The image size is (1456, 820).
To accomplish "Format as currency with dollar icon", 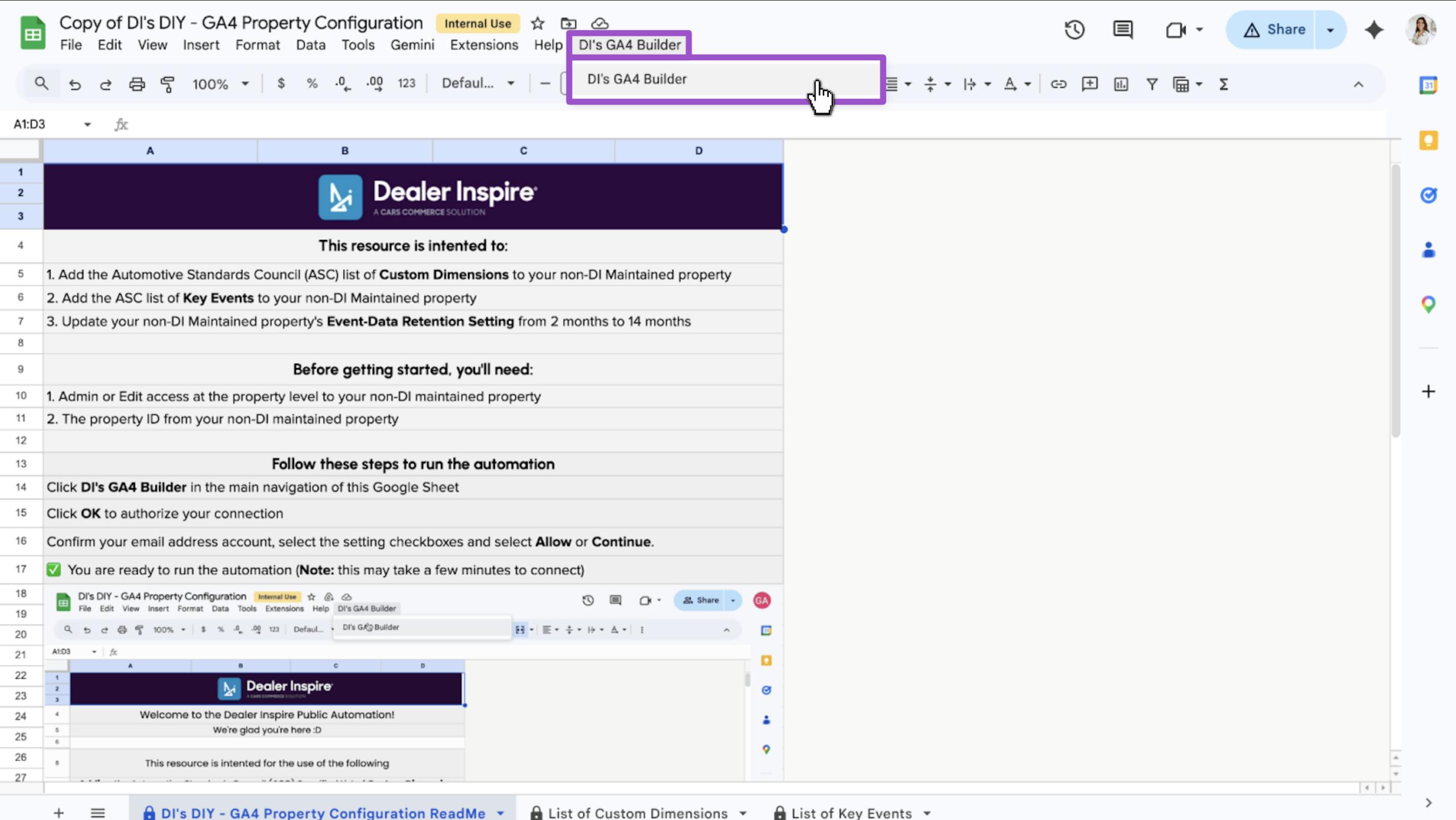I will pyautogui.click(x=280, y=84).
